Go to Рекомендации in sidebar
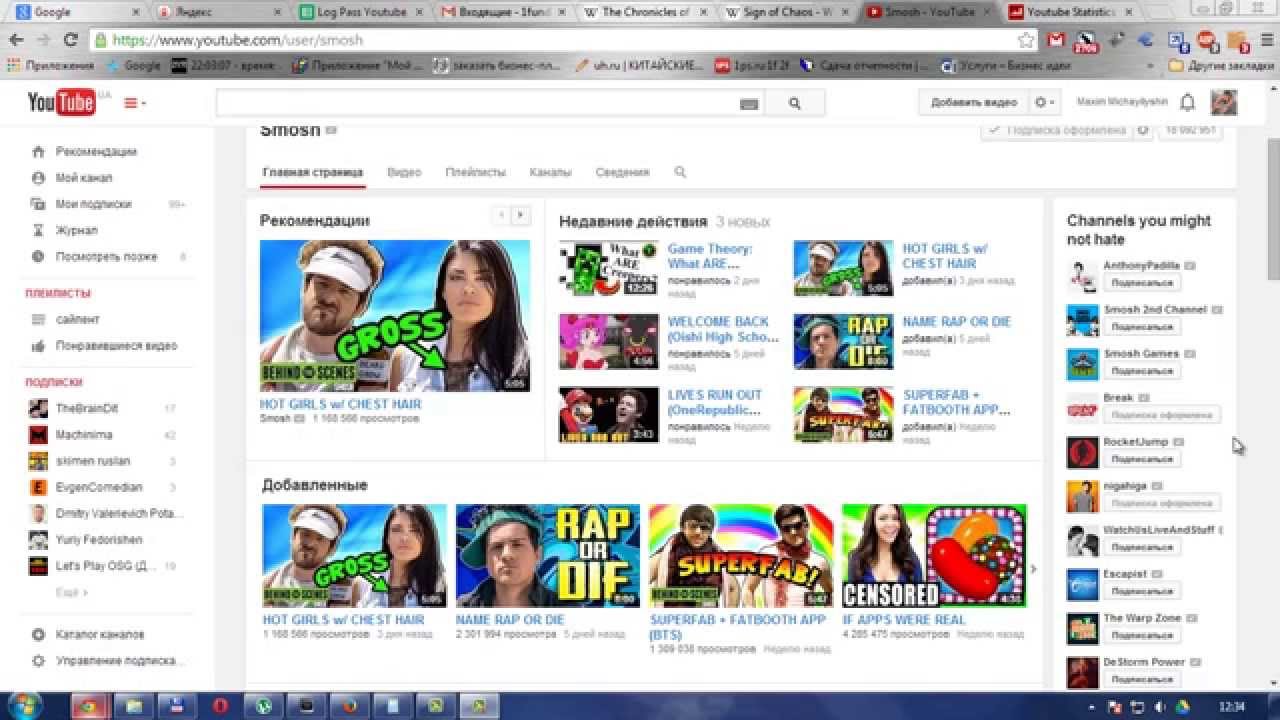The width and height of the screenshot is (1280, 720). 96,152
